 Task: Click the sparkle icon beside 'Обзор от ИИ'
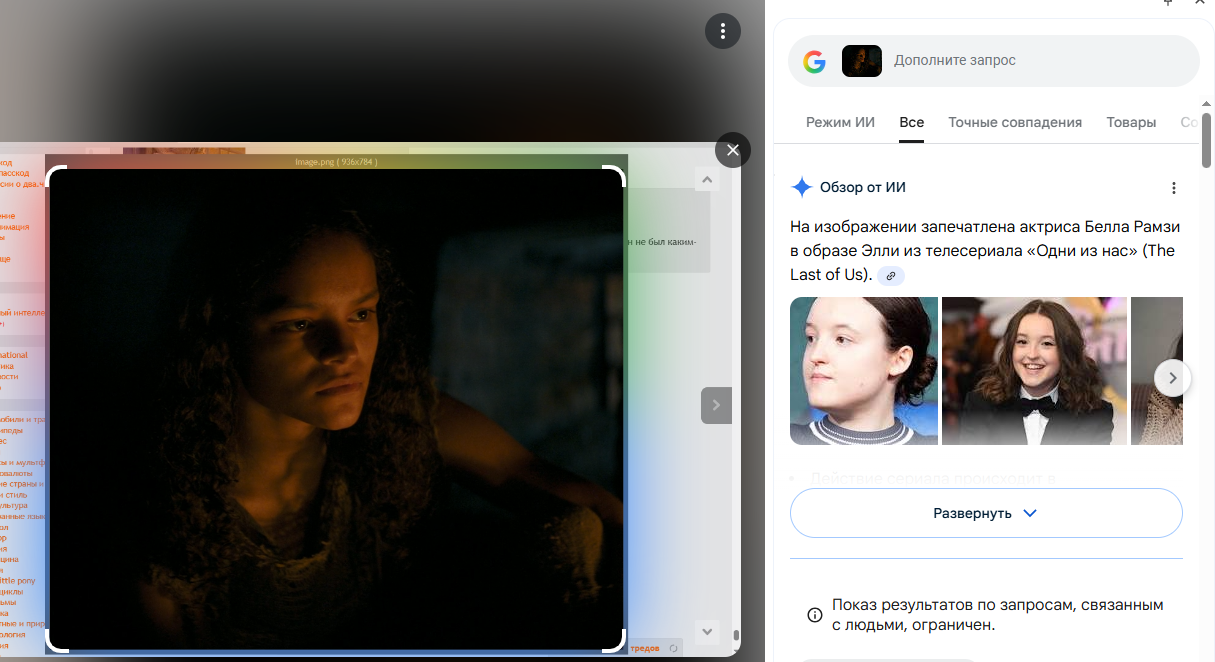801,187
